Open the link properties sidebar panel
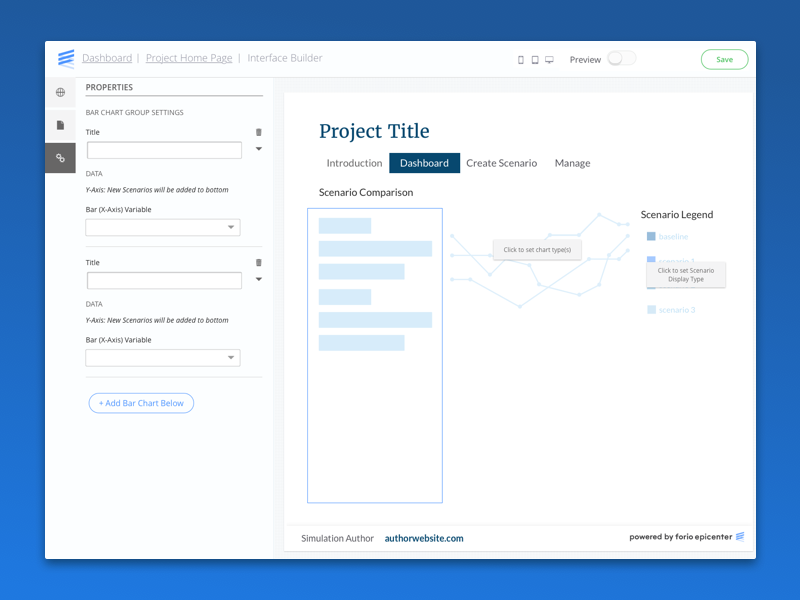The height and width of the screenshot is (600, 800). (60, 158)
